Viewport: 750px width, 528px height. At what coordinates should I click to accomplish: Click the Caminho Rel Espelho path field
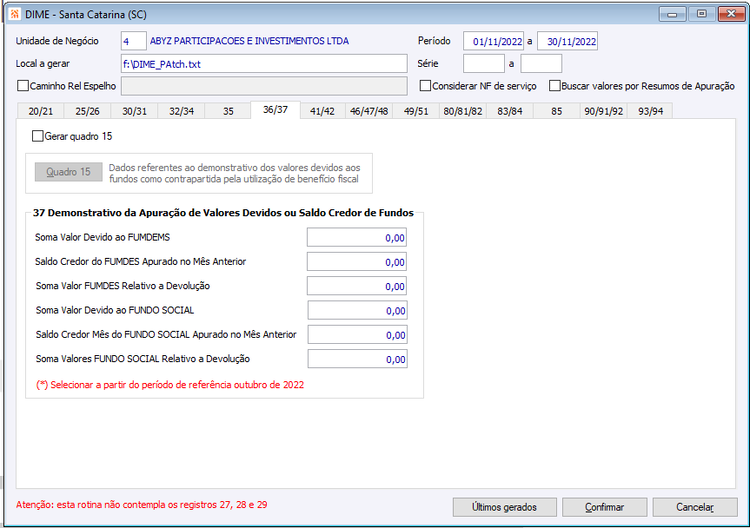[264, 86]
